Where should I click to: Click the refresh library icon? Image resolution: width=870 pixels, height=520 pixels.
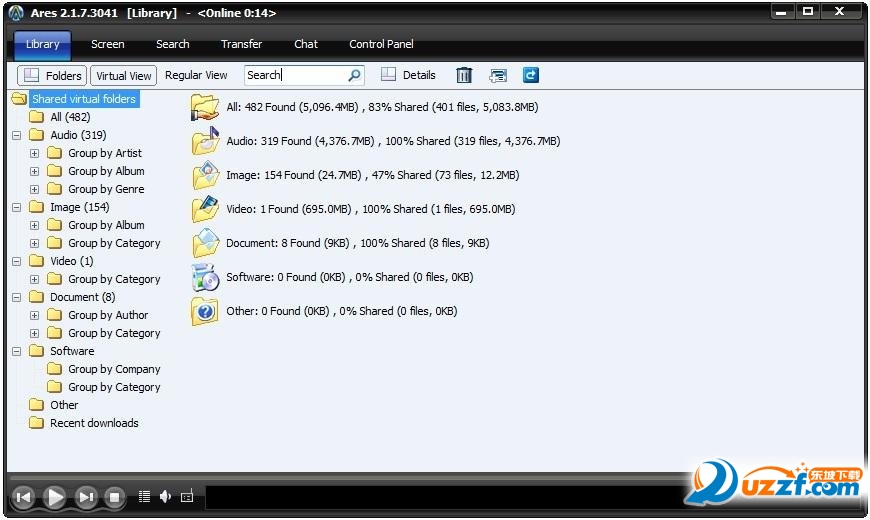[x=530, y=75]
